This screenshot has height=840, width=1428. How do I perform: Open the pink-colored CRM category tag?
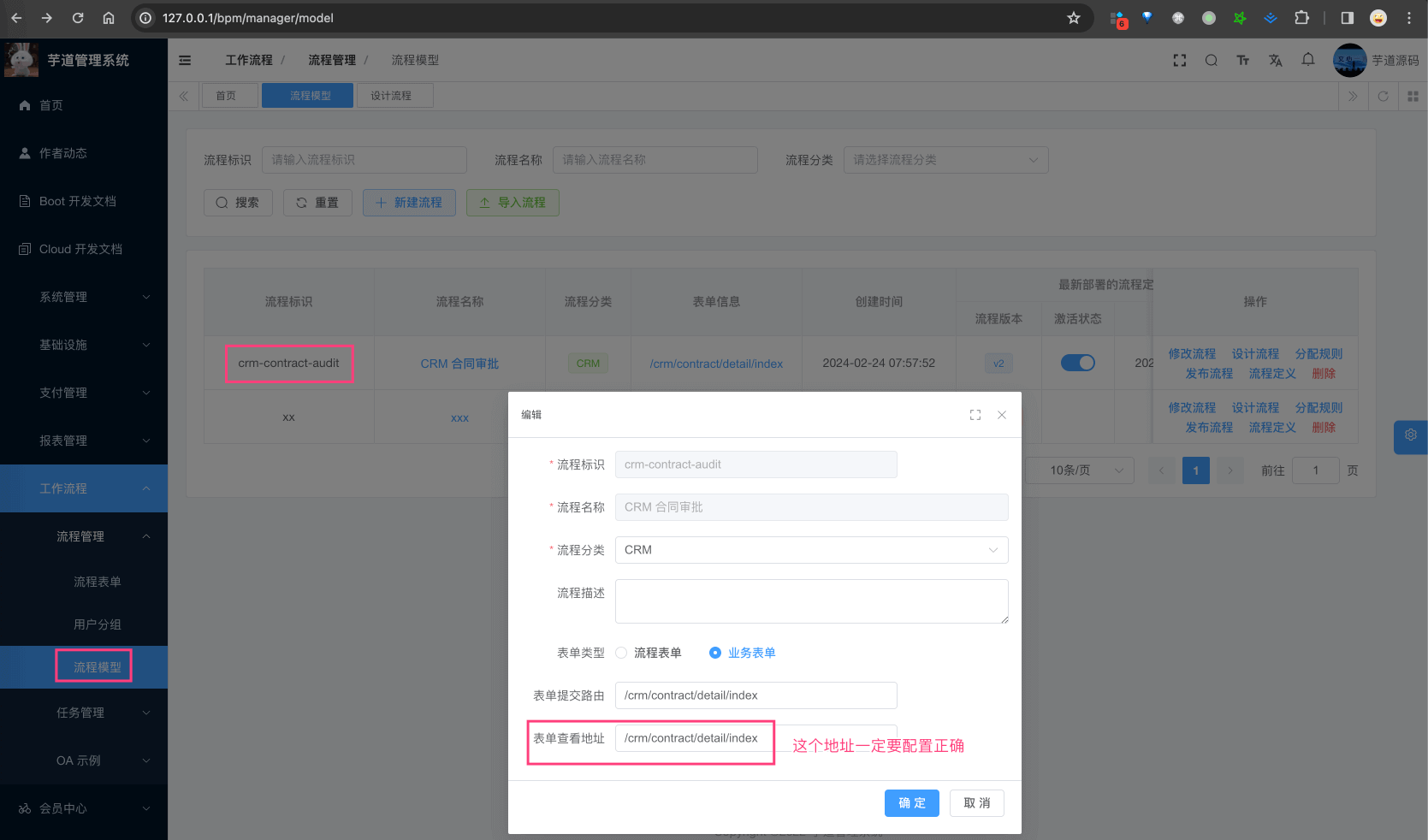(x=588, y=363)
